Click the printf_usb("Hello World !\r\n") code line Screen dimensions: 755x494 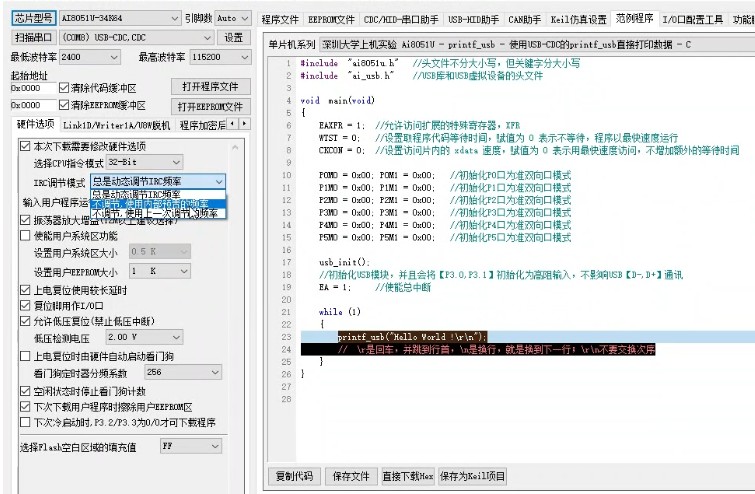[x=412, y=337]
